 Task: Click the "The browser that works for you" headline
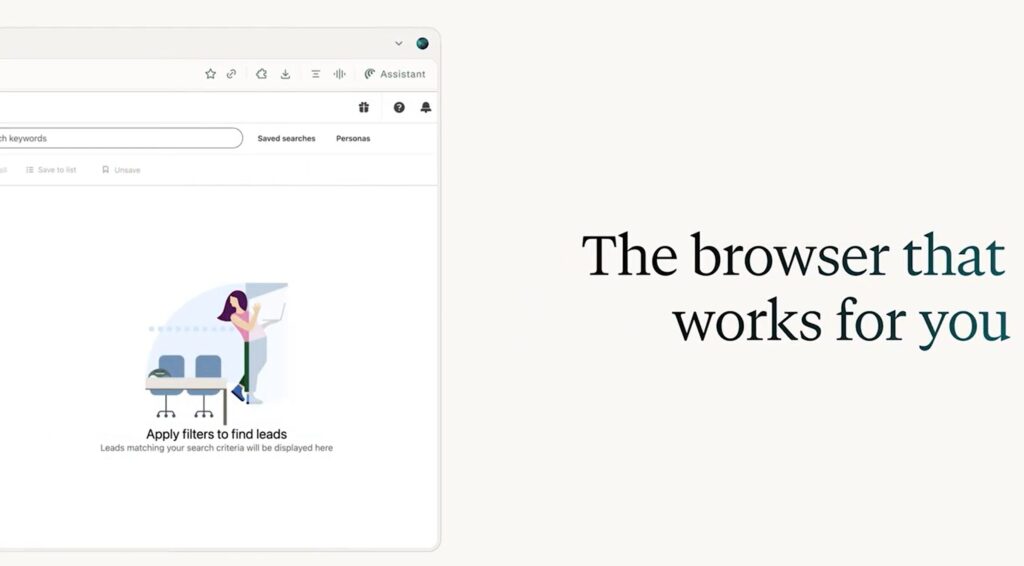point(793,289)
